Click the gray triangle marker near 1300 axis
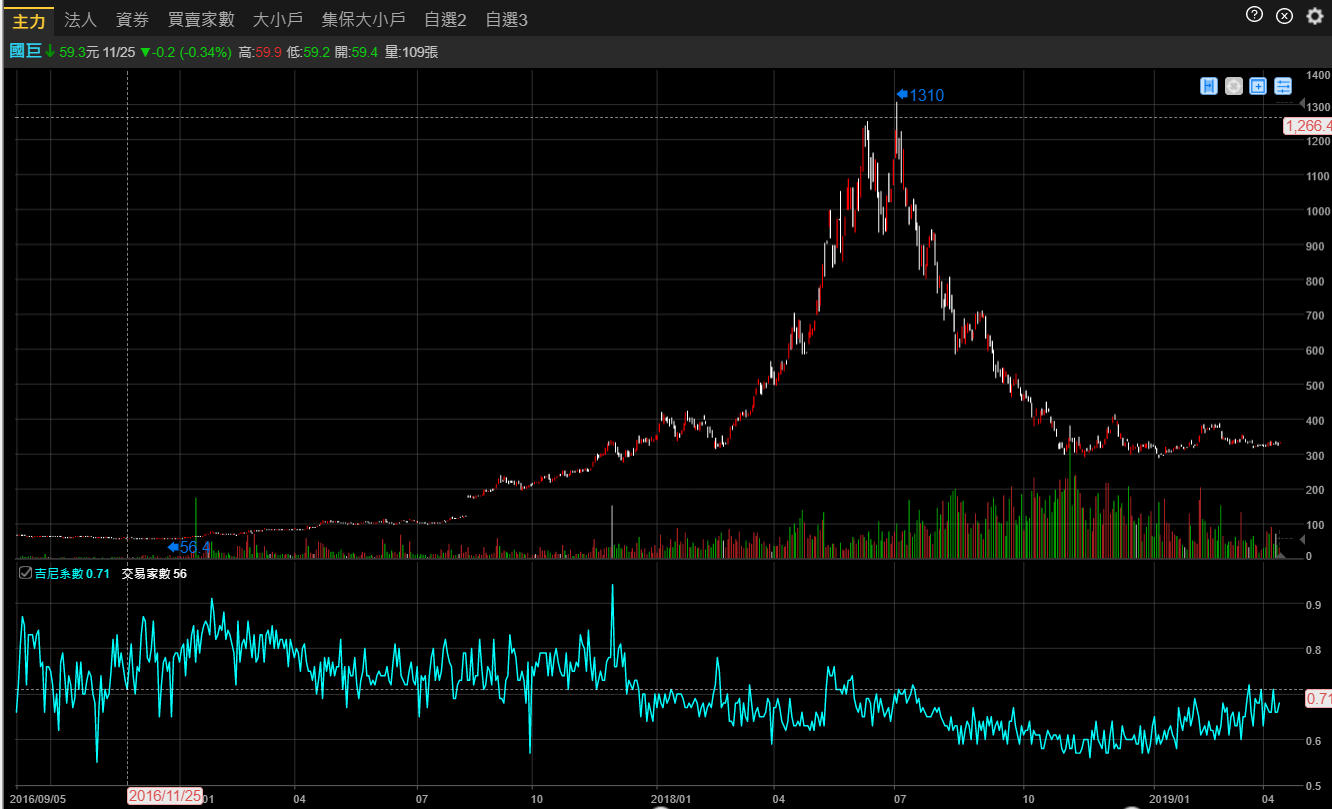The width and height of the screenshot is (1332, 809). pos(1301,105)
